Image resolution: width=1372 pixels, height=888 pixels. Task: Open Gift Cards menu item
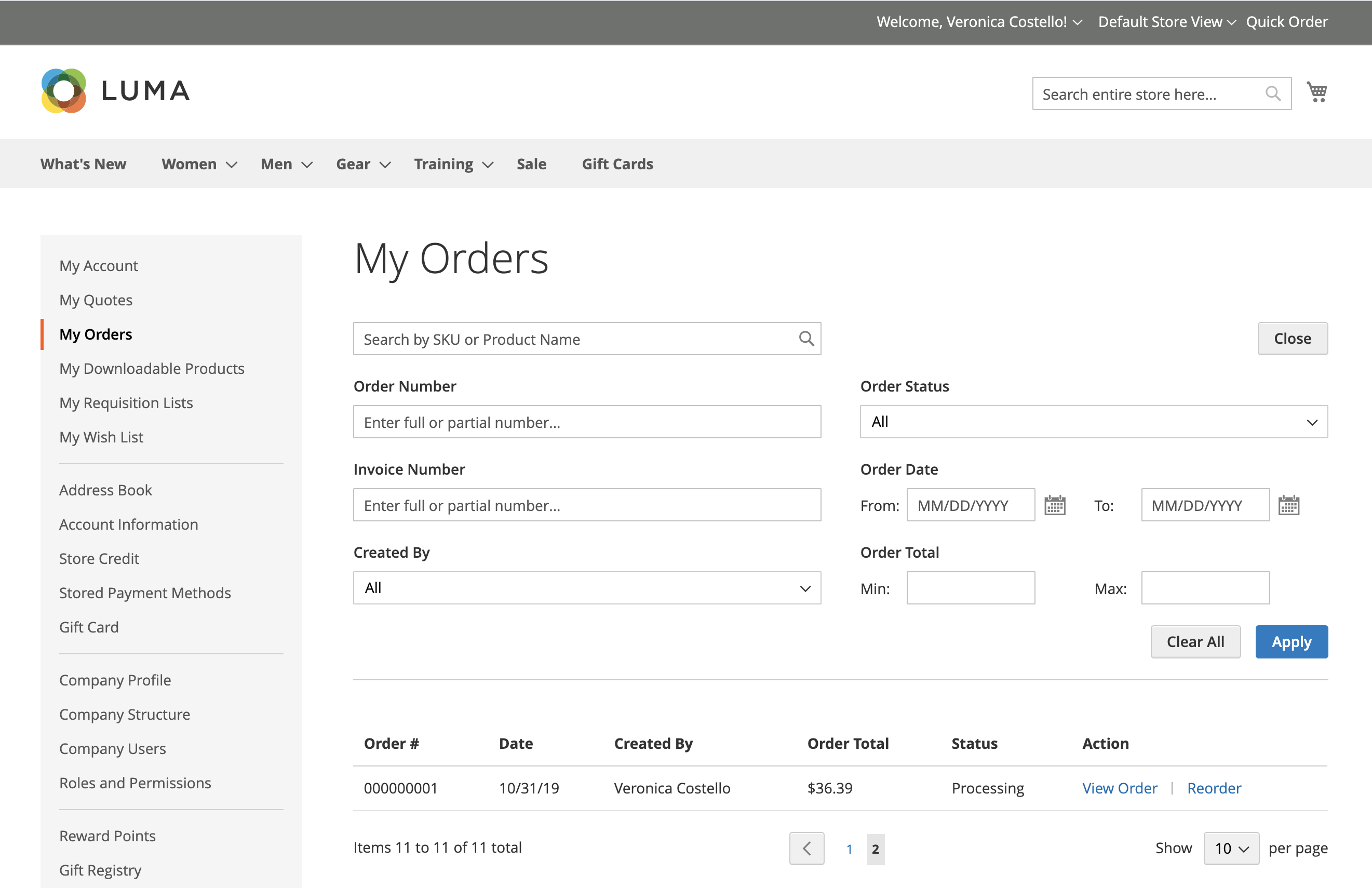point(617,164)
